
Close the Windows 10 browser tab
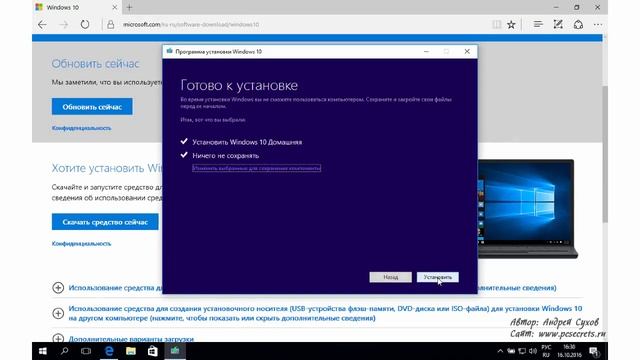[x=115, y=7]
